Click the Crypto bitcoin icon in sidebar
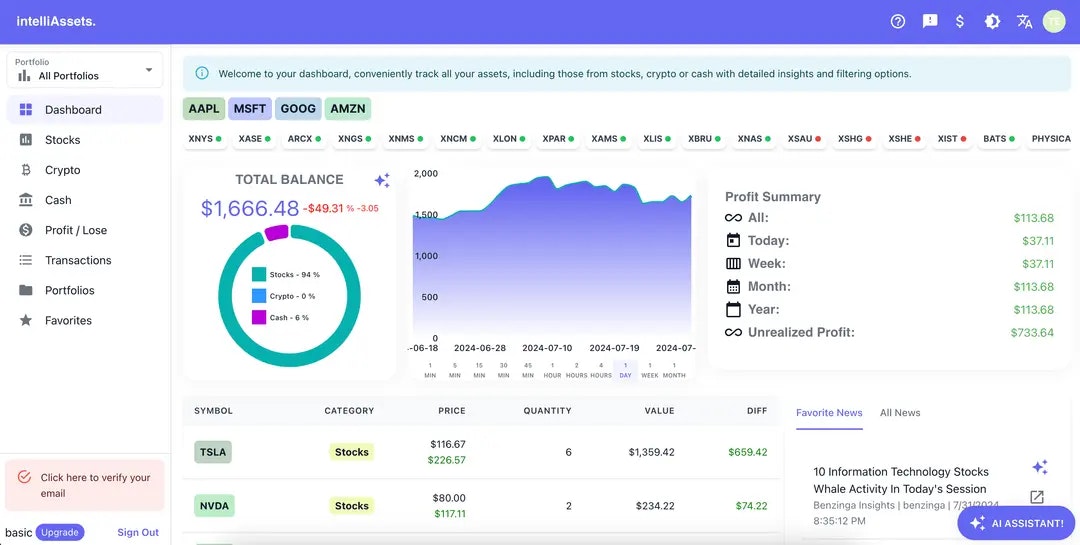 pos(26,170)
